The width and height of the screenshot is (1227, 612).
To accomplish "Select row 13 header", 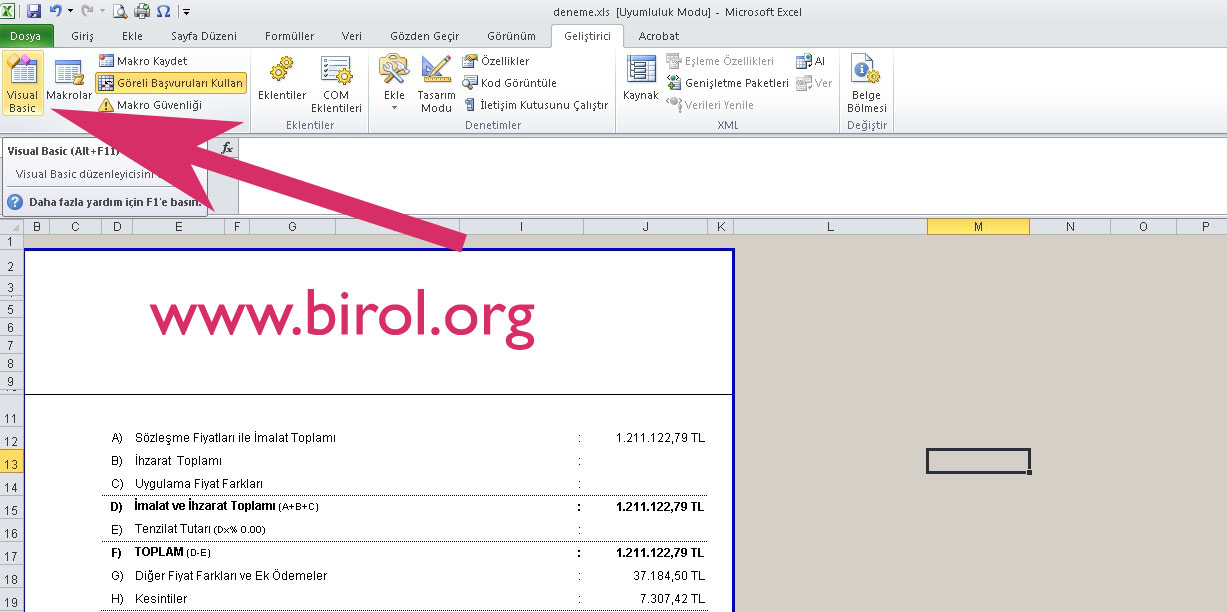I will point(12,464).
